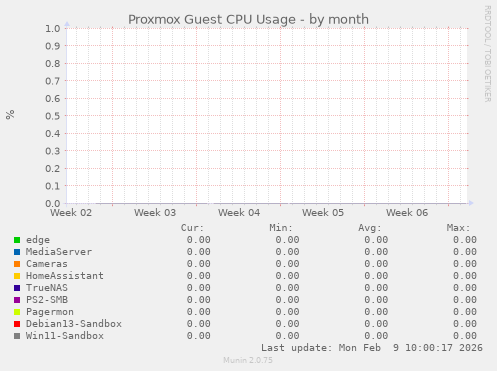Click the '%' y-axis unit label
This screenshot has width=497, height=371.
[10, 114]
